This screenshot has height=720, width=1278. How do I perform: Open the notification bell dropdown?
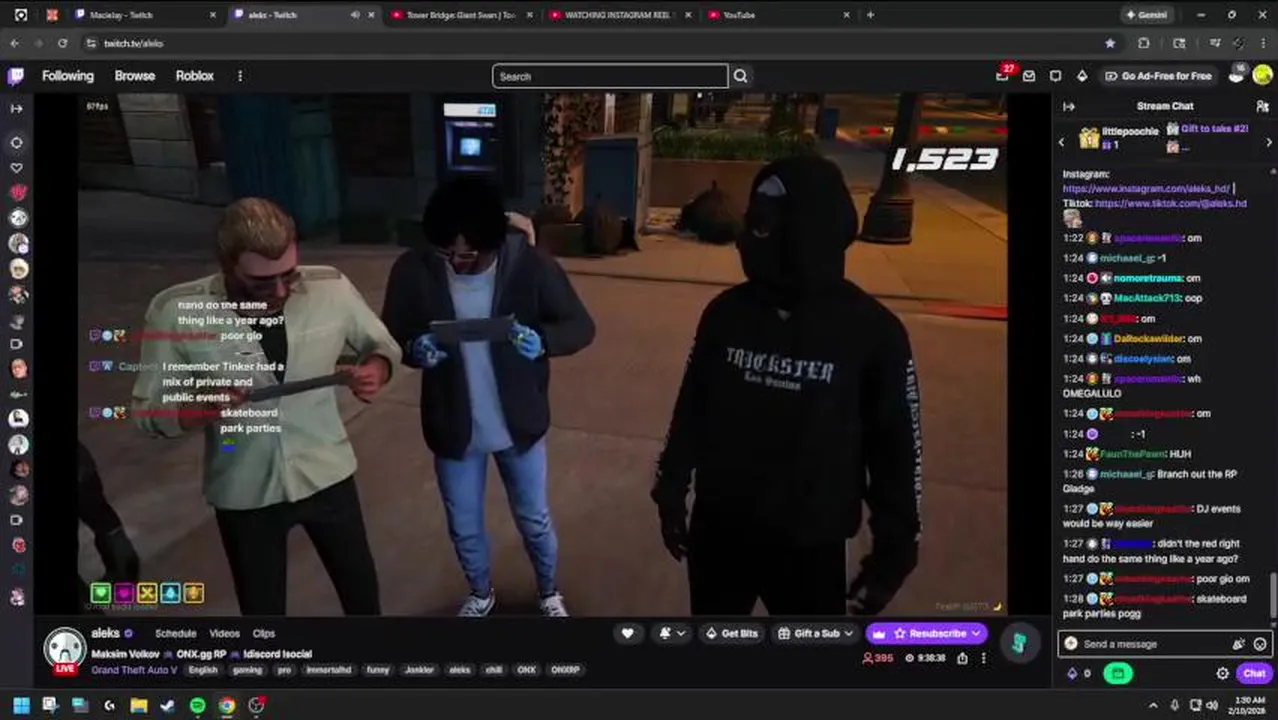click(x=672, y=633)
